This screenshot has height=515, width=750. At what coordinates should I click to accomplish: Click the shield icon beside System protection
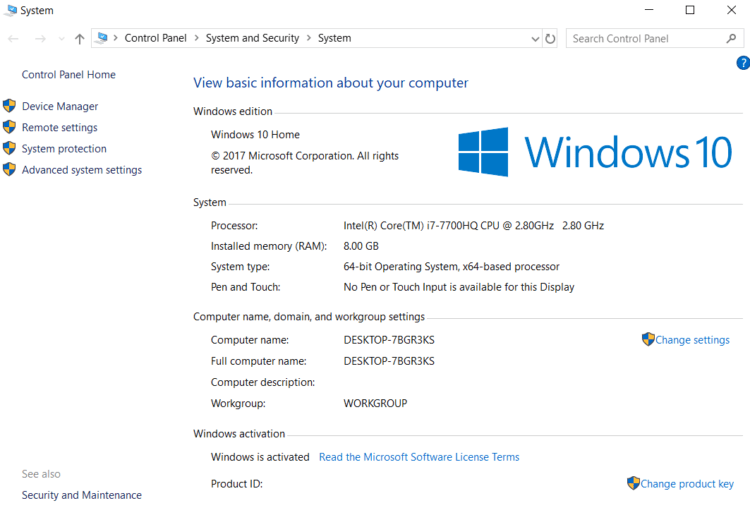(9, 148)
